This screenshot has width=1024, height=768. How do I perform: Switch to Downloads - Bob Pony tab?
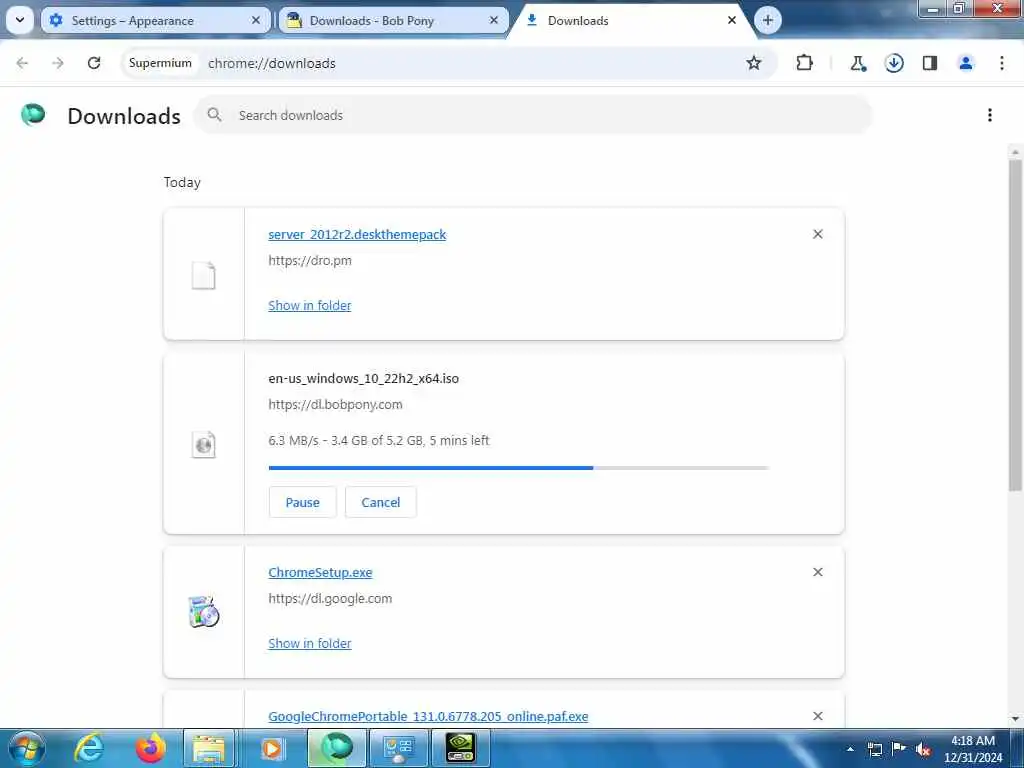tap(393, 20)
